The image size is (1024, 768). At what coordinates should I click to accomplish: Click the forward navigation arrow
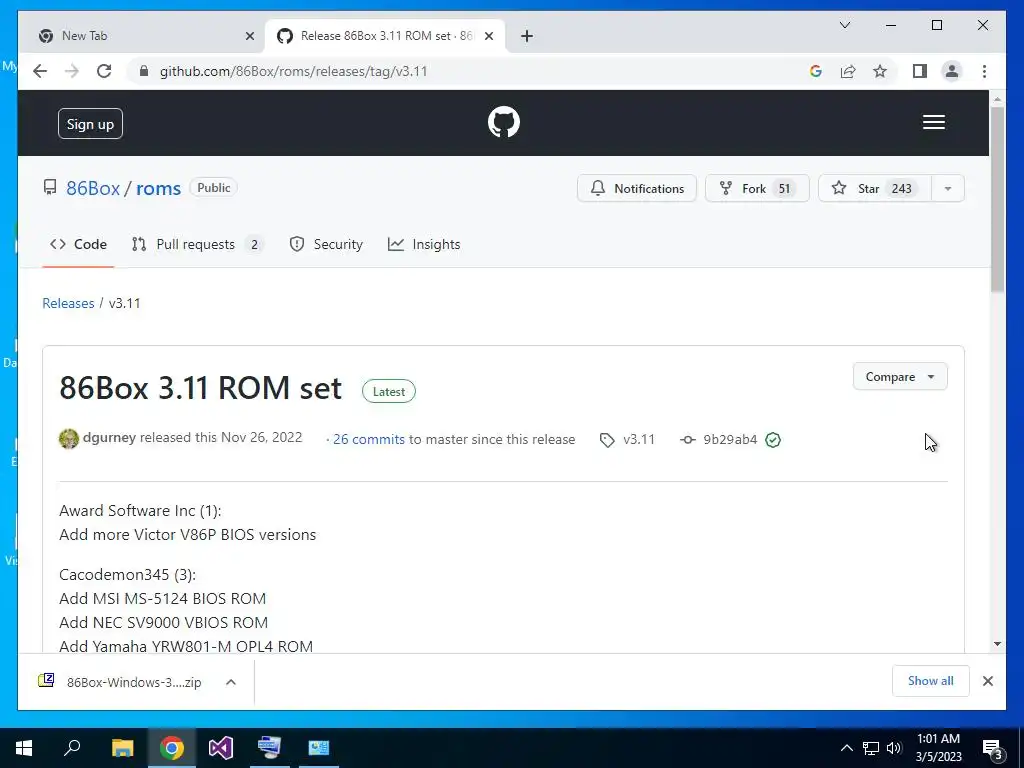pyautogui.click(x=72, y=71)
